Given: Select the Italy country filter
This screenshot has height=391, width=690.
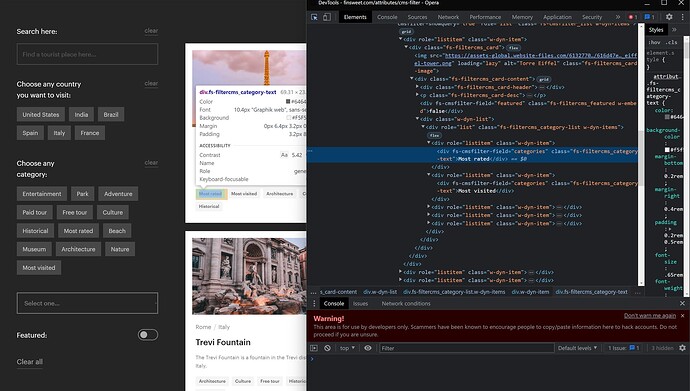Looking at the screenshot, I should click(59, 133).
